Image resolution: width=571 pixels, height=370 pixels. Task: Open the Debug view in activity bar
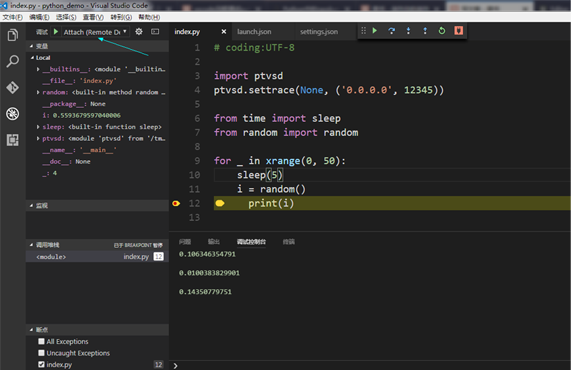coord(12,114)
